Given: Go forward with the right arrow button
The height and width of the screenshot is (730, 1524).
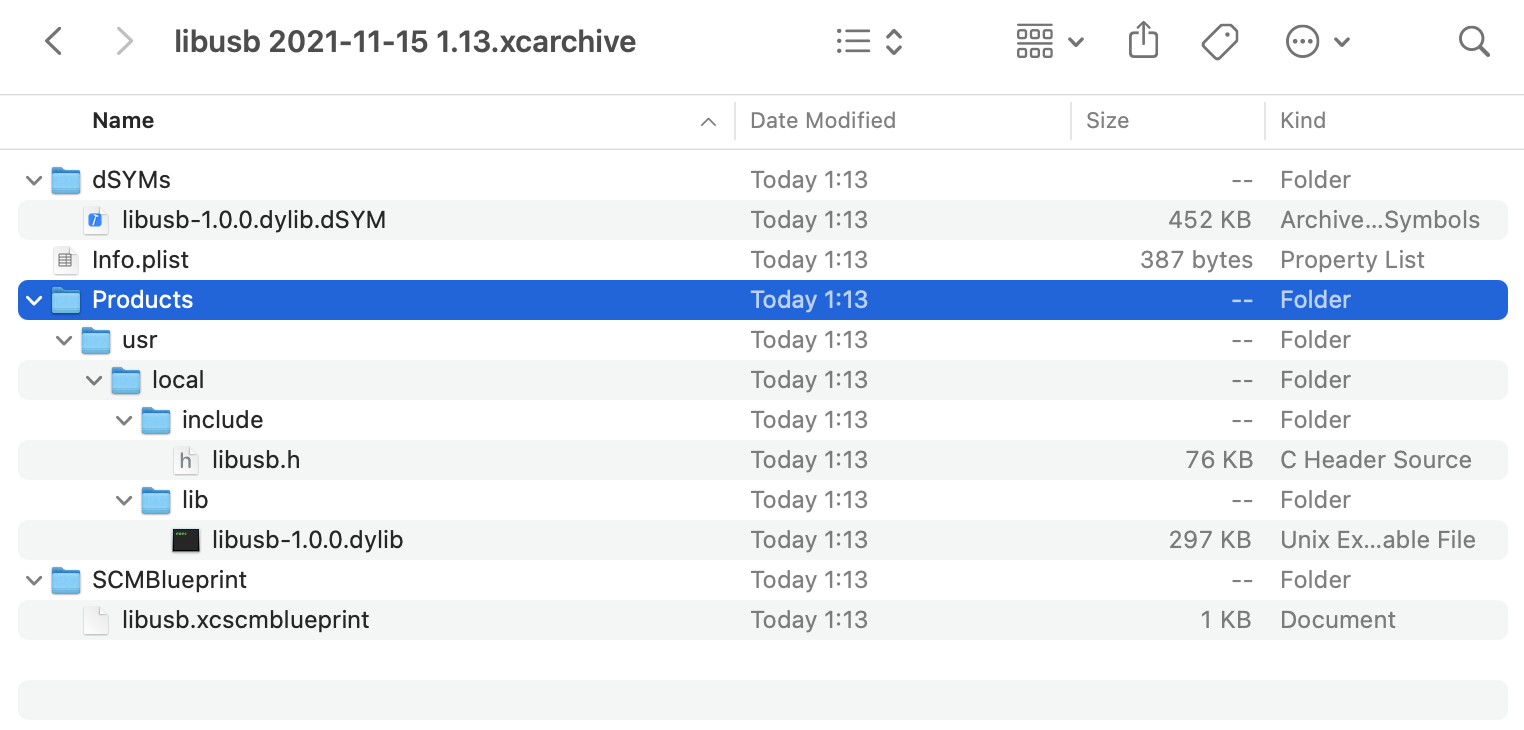Looking at the screenshot, I should tap(124, 41).
